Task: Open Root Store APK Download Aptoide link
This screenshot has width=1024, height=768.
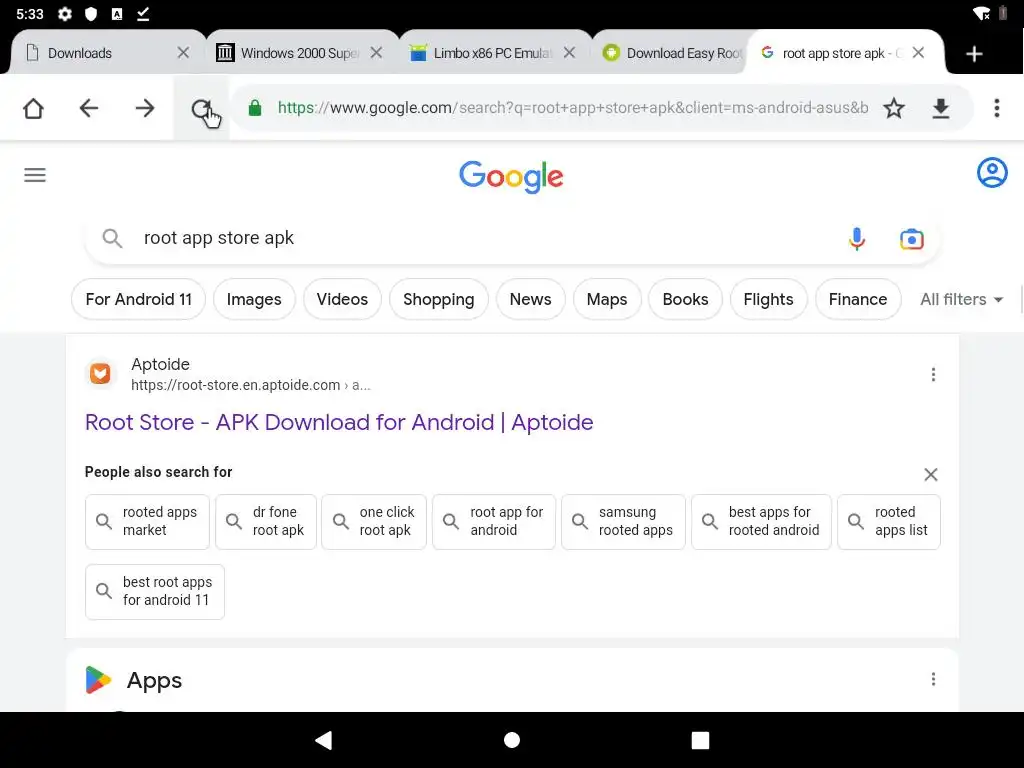Action: 339,422
